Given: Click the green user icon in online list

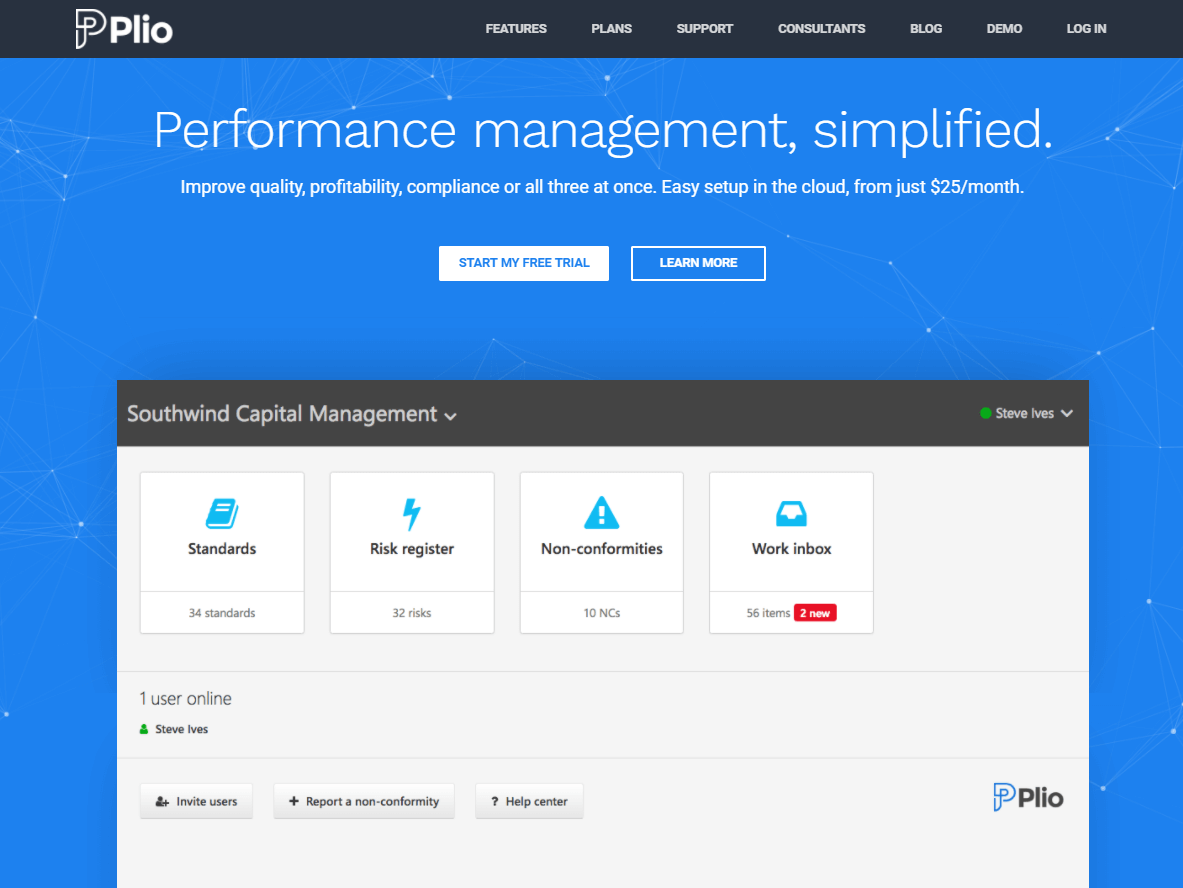Looking at the screenshot, I should [144, 729].
